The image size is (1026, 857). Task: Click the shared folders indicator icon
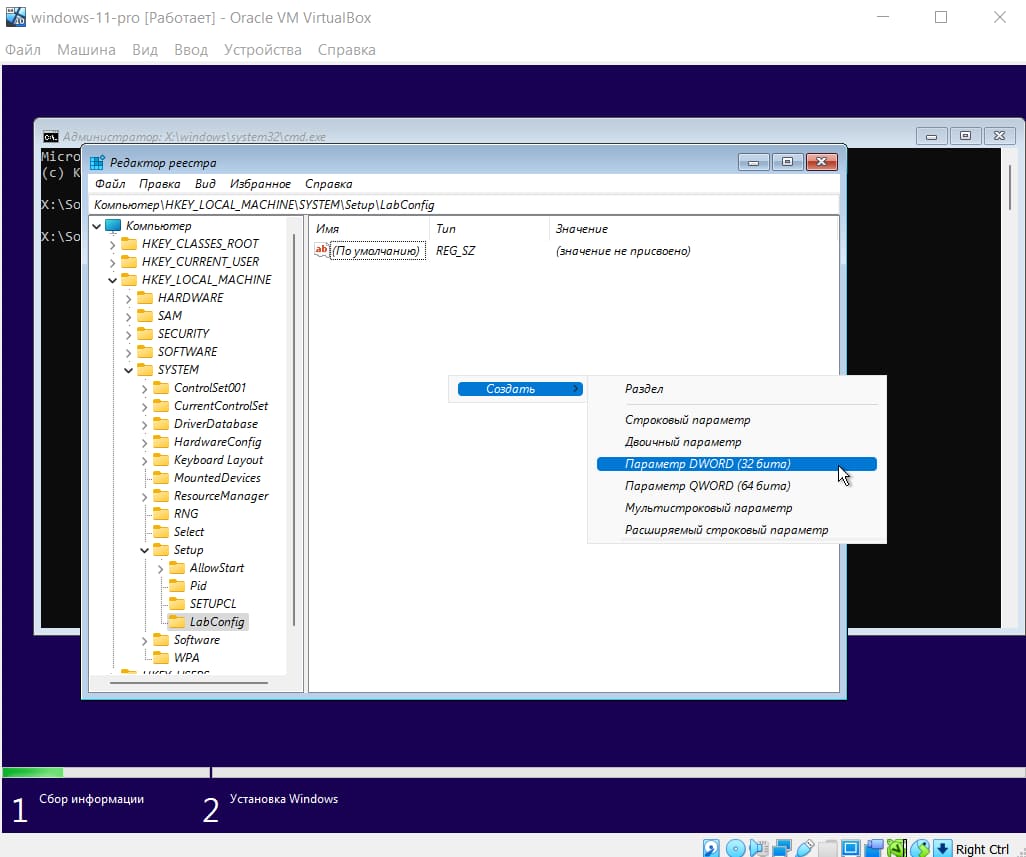[828, 848]
